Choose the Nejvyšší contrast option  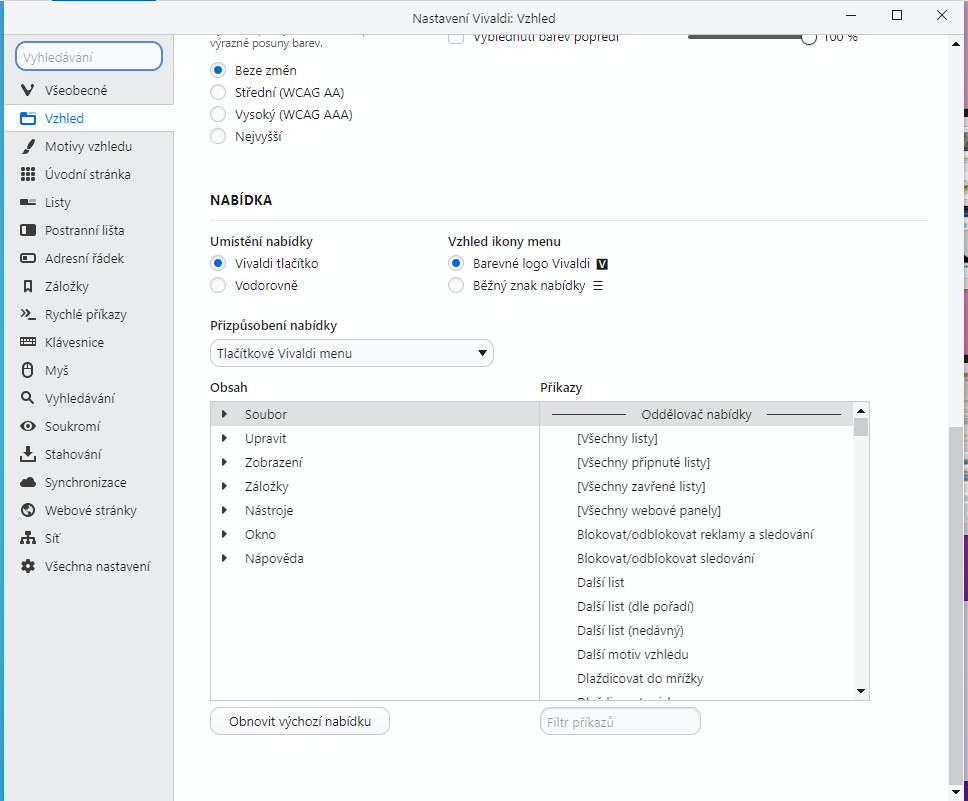pyautogui.click(x=218, y=136)
